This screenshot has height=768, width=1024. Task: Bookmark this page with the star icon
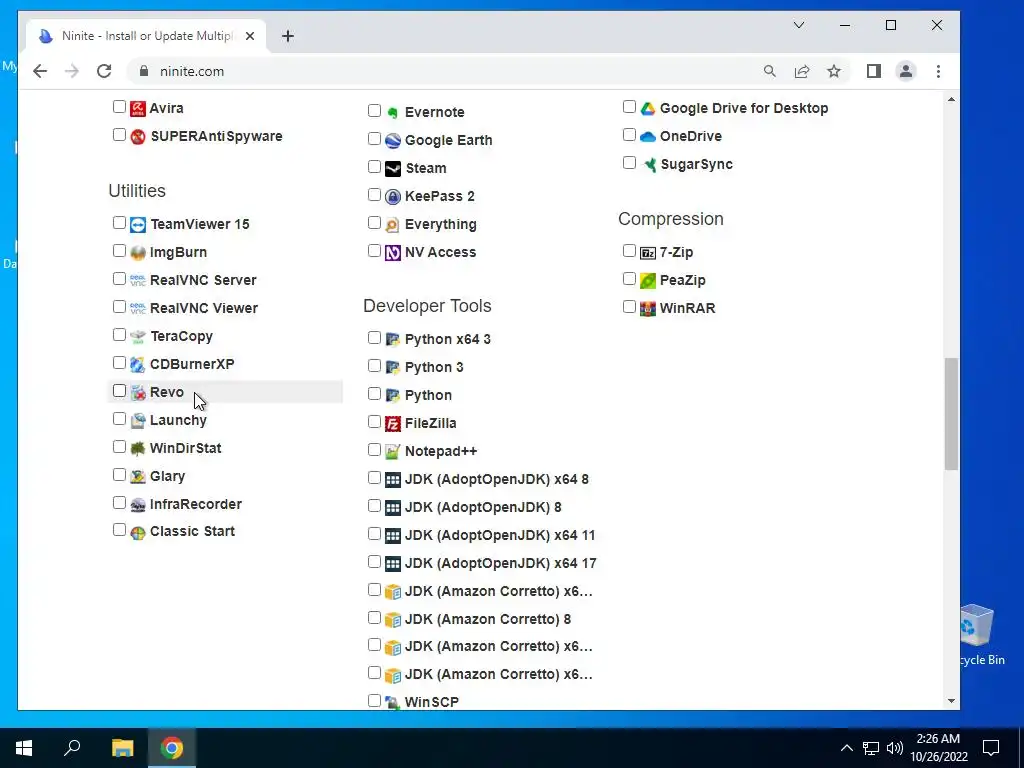(834, 71)
